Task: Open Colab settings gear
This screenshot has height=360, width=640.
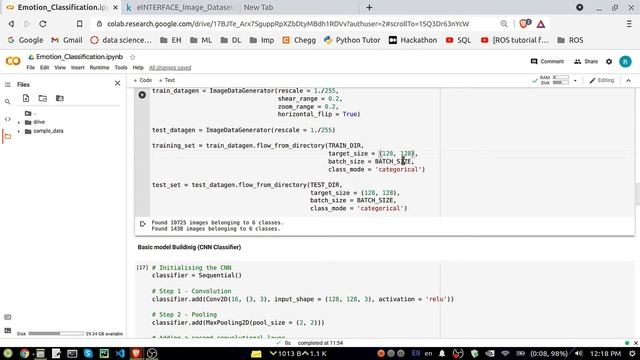Action: coord(609,62)
